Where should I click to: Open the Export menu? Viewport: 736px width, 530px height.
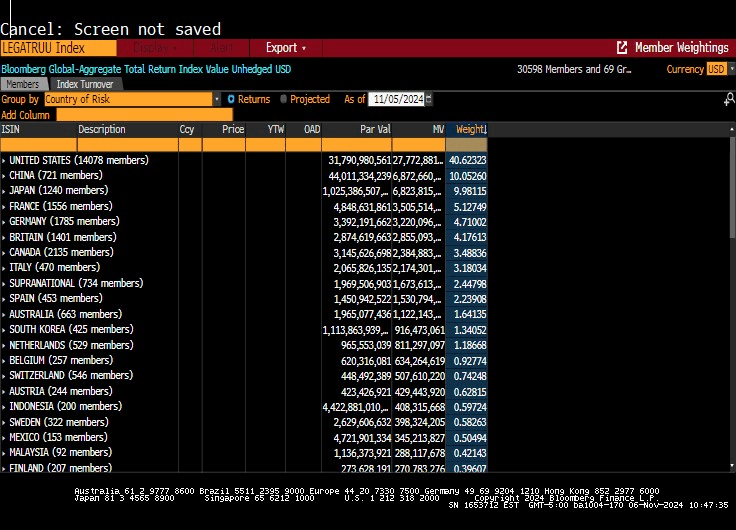(286, 48)
